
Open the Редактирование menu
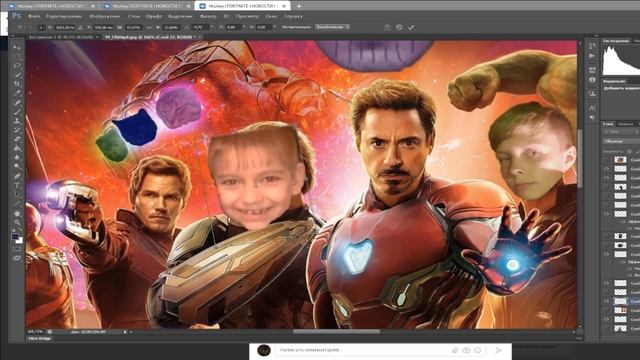click(64, 16)
